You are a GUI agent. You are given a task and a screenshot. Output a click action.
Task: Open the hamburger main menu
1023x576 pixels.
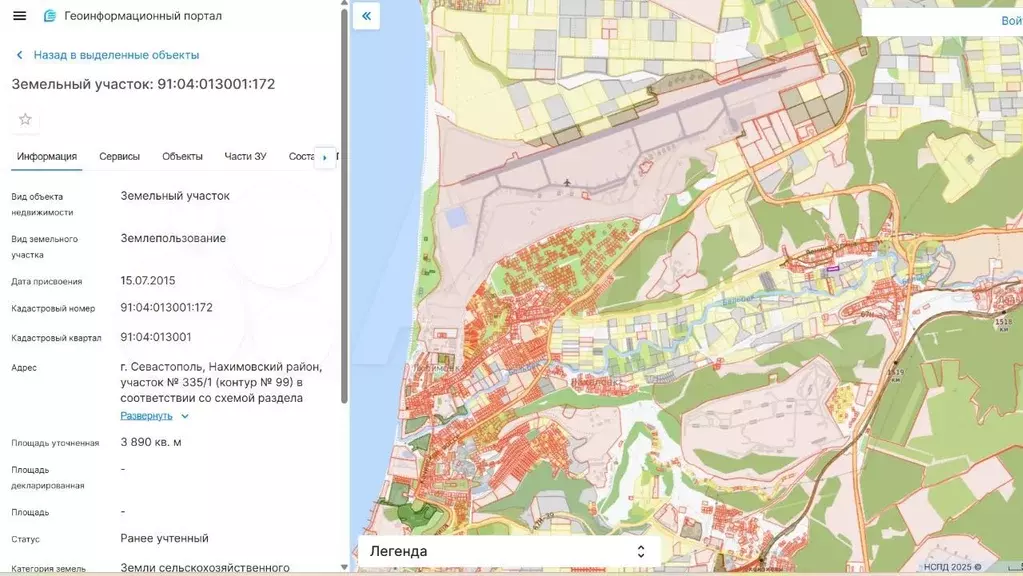click(x=19, y=16)
